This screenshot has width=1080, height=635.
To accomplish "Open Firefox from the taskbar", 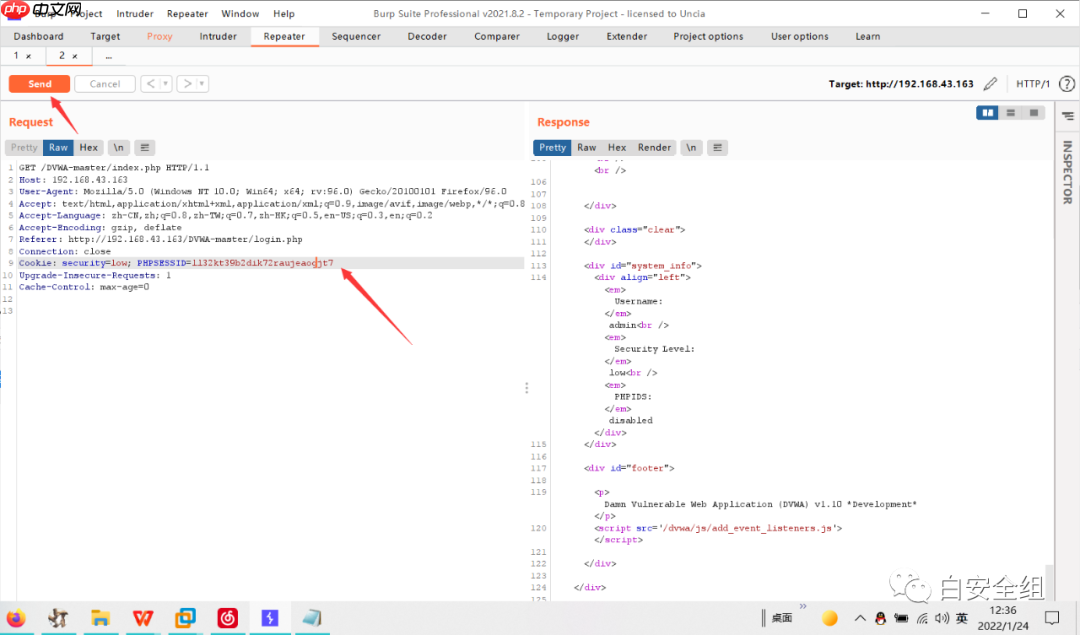I will tap(15, 618).
